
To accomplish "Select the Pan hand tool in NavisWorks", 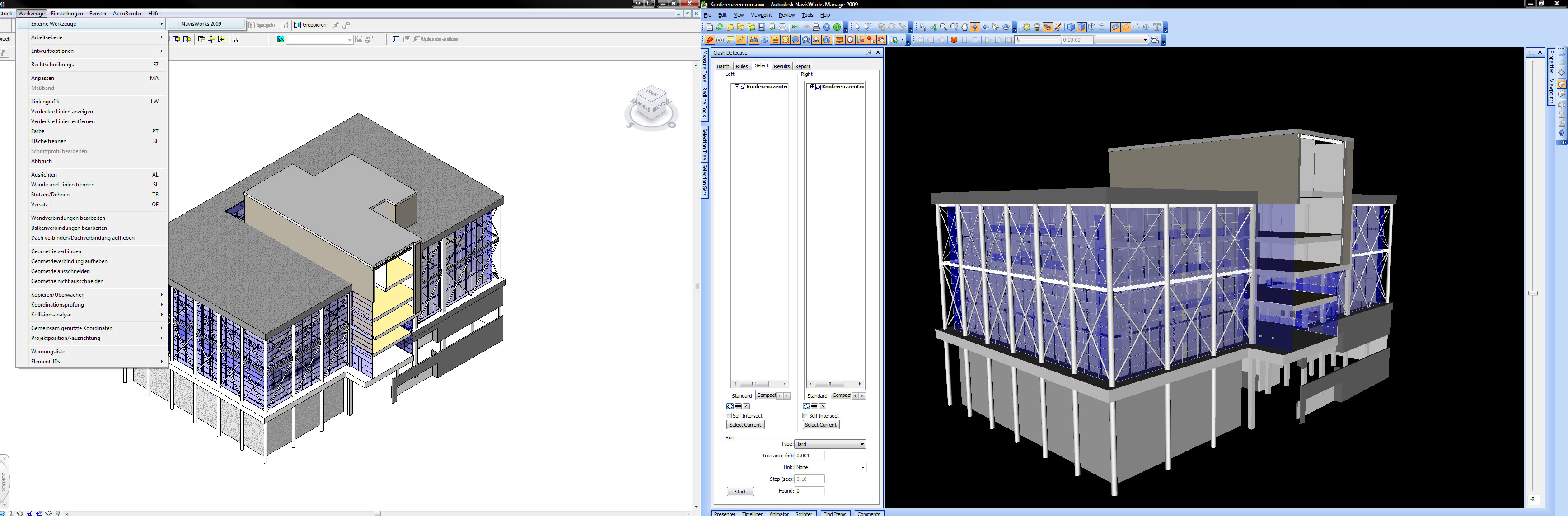I will (x=965, y=28).
